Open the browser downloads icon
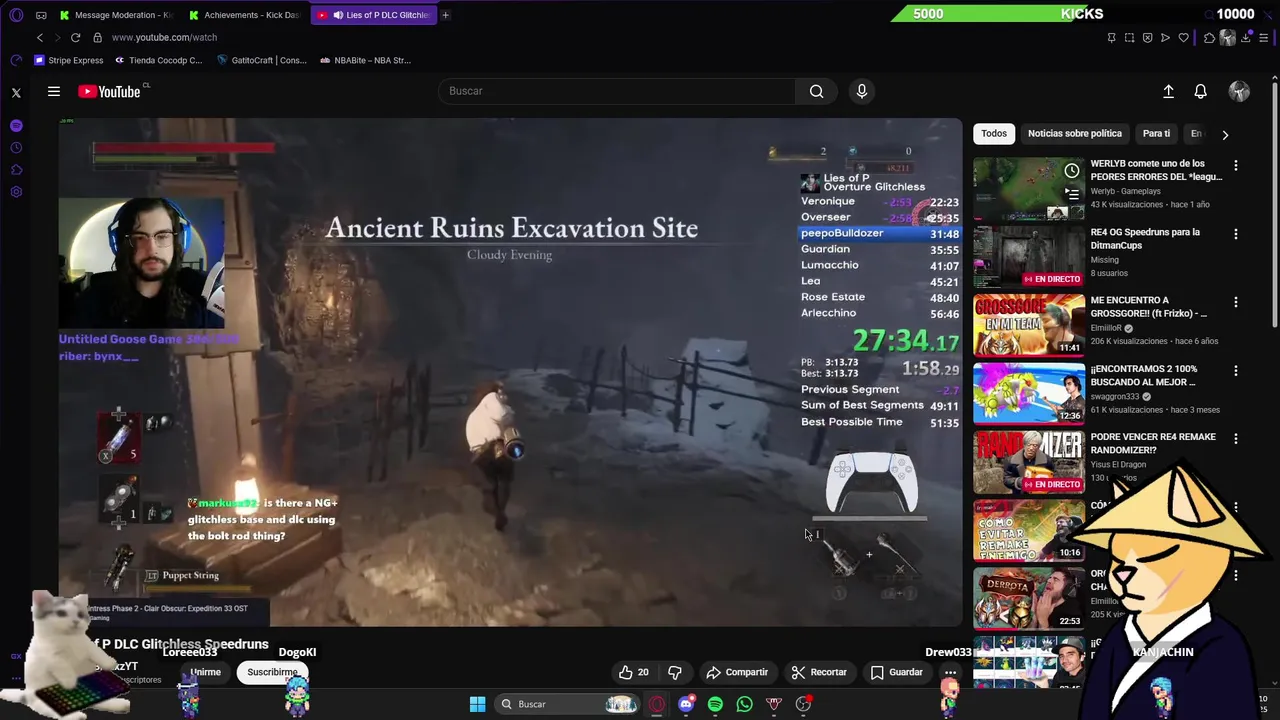 click(1246, 38)
